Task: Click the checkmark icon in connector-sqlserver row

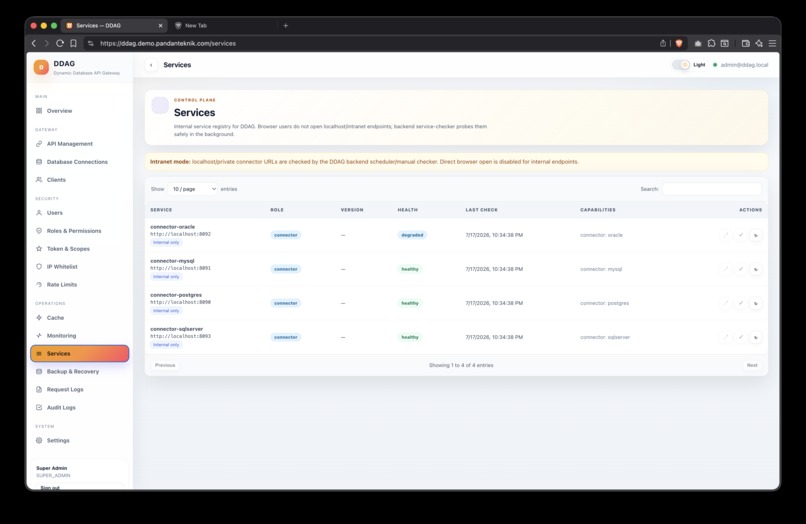Action: pyautogui.click(x=741, y=337)
